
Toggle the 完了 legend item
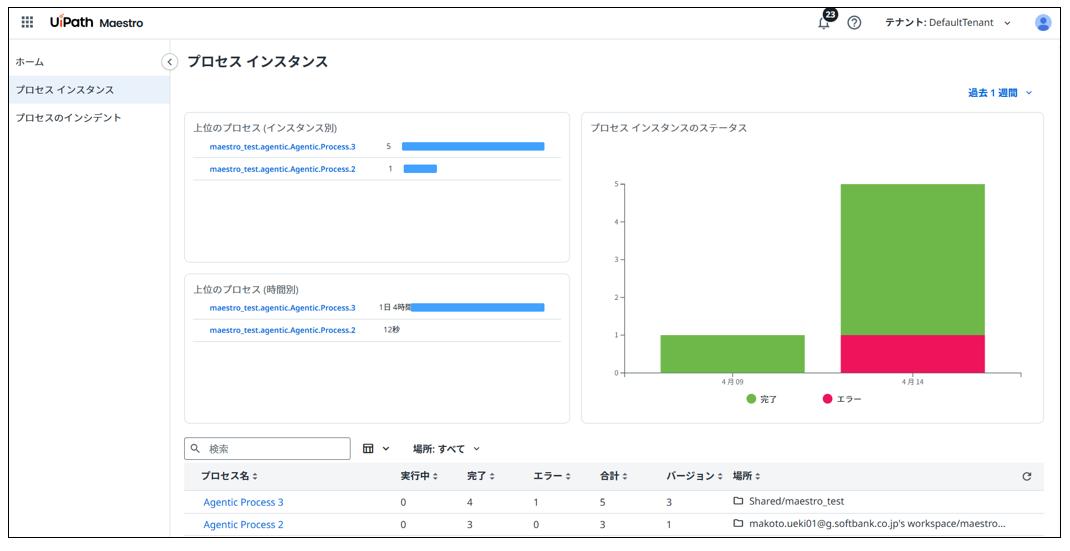(761, 399)
